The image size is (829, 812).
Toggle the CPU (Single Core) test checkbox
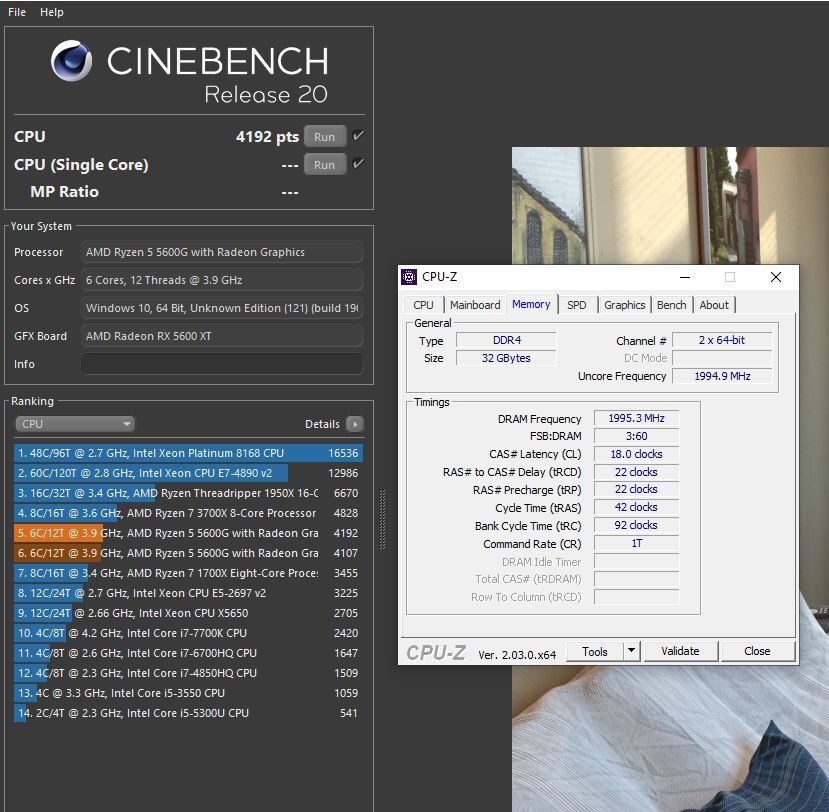point(358,164)
